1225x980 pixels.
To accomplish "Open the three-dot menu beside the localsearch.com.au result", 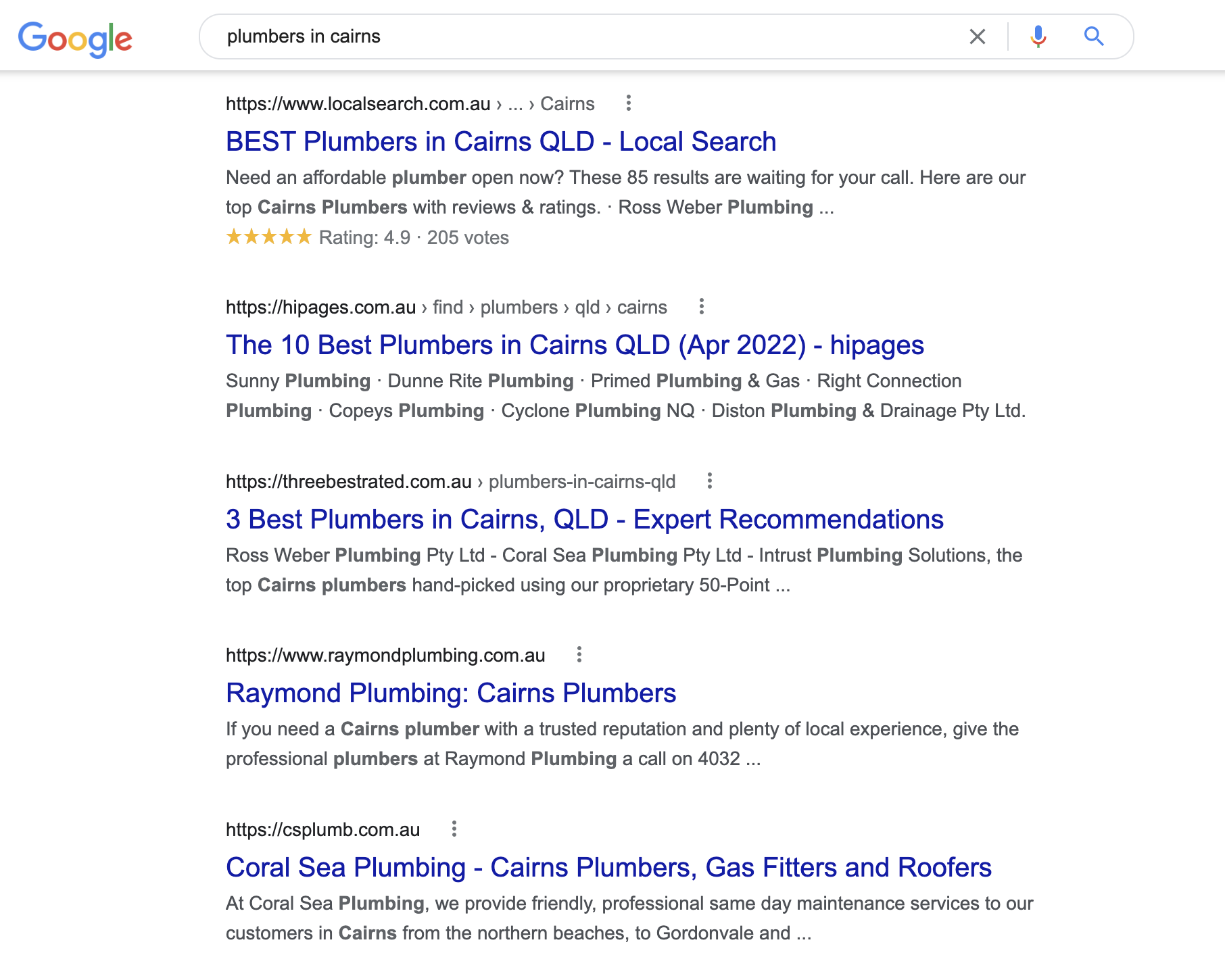I will (629, 103).
